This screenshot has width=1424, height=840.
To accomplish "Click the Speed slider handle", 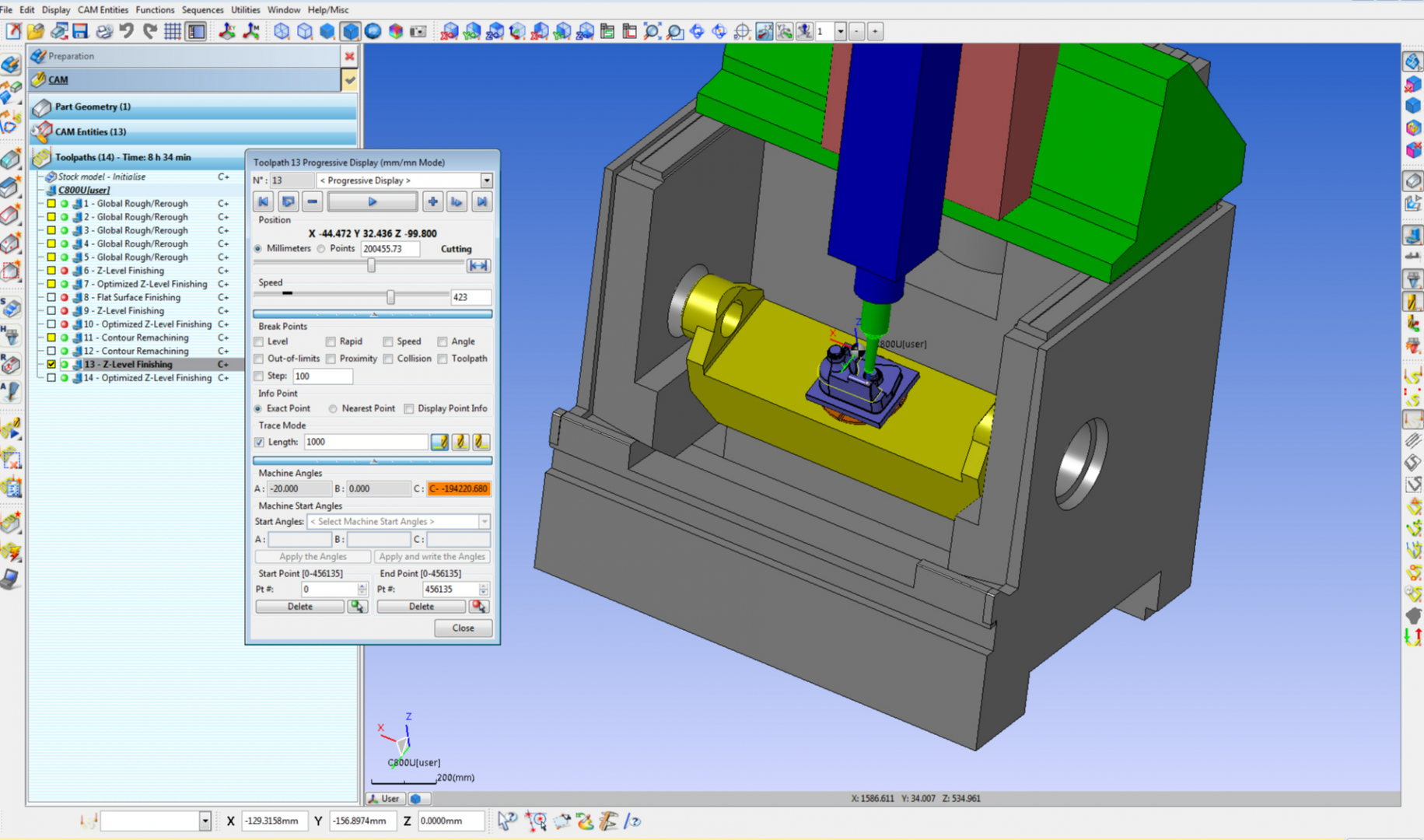I will [390, 297].
